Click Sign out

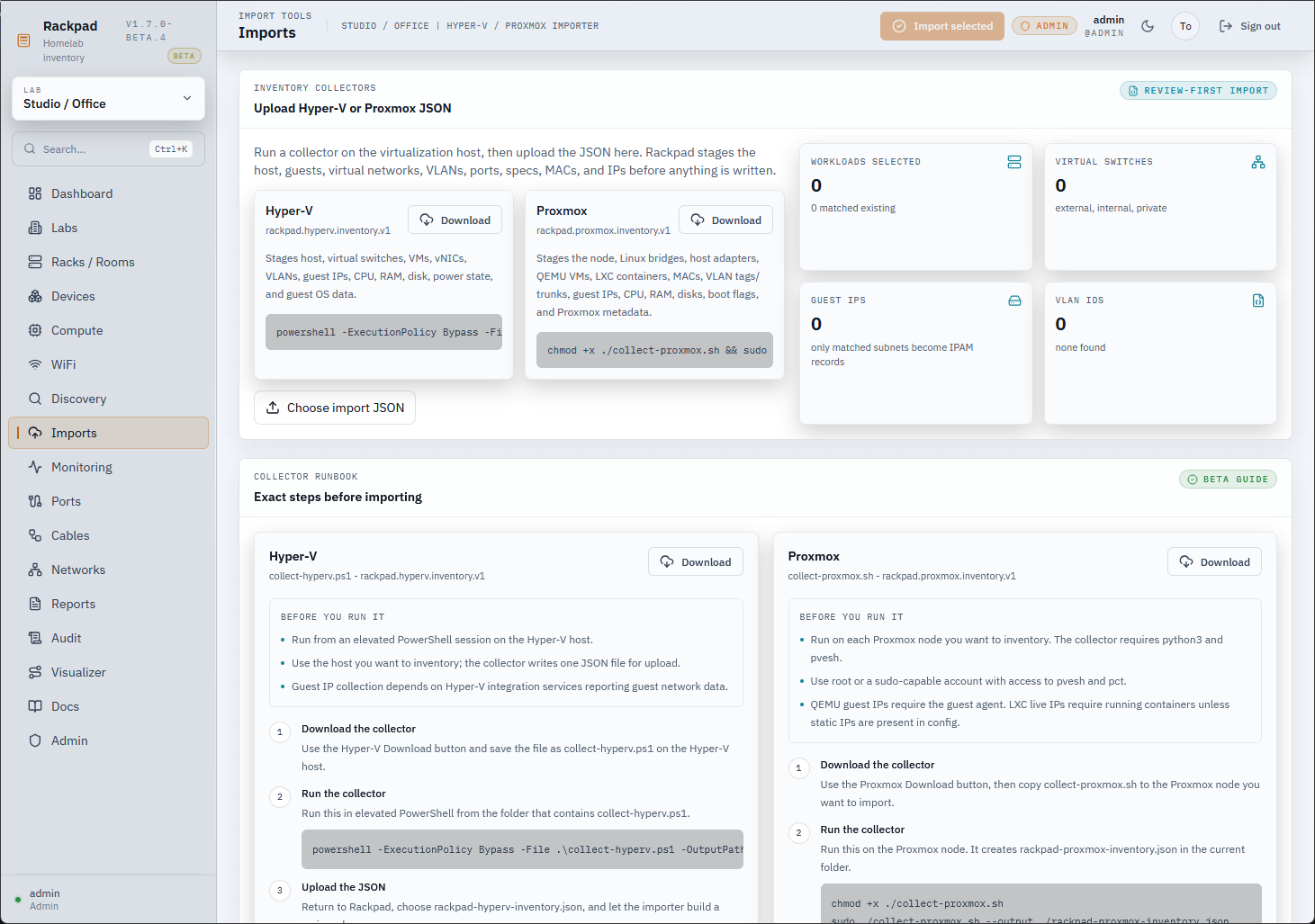pos(1249,26)
